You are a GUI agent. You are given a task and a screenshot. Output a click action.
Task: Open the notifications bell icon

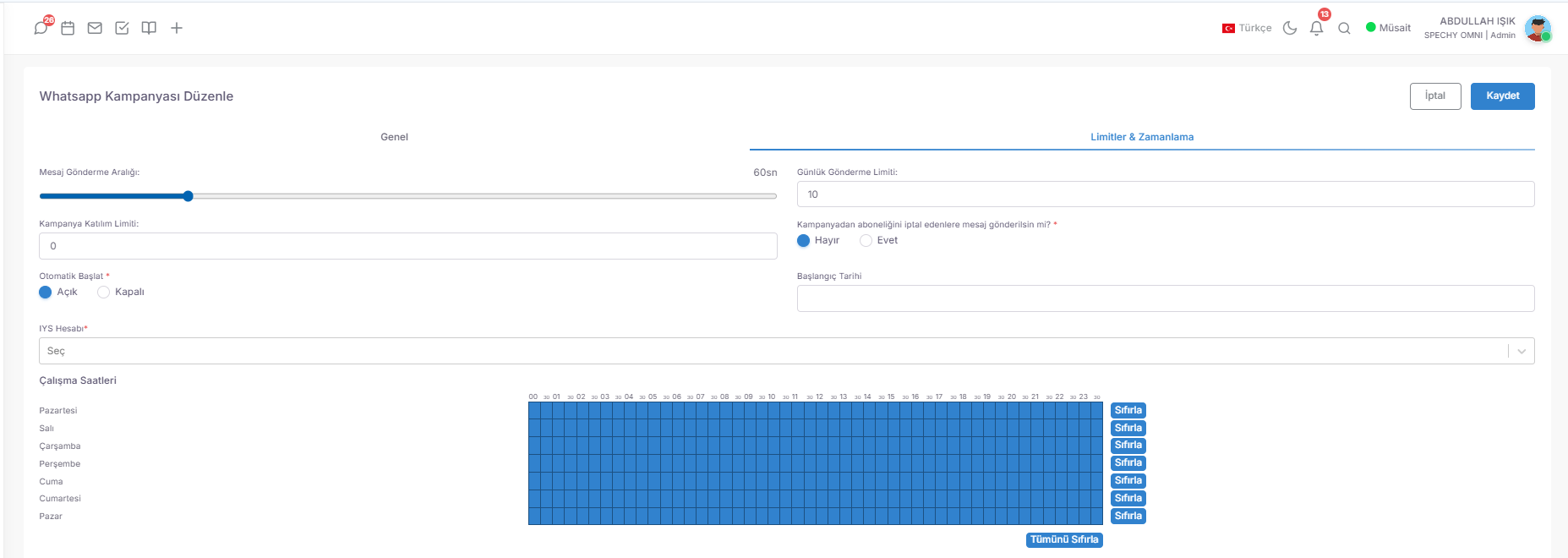[1316, 28]
